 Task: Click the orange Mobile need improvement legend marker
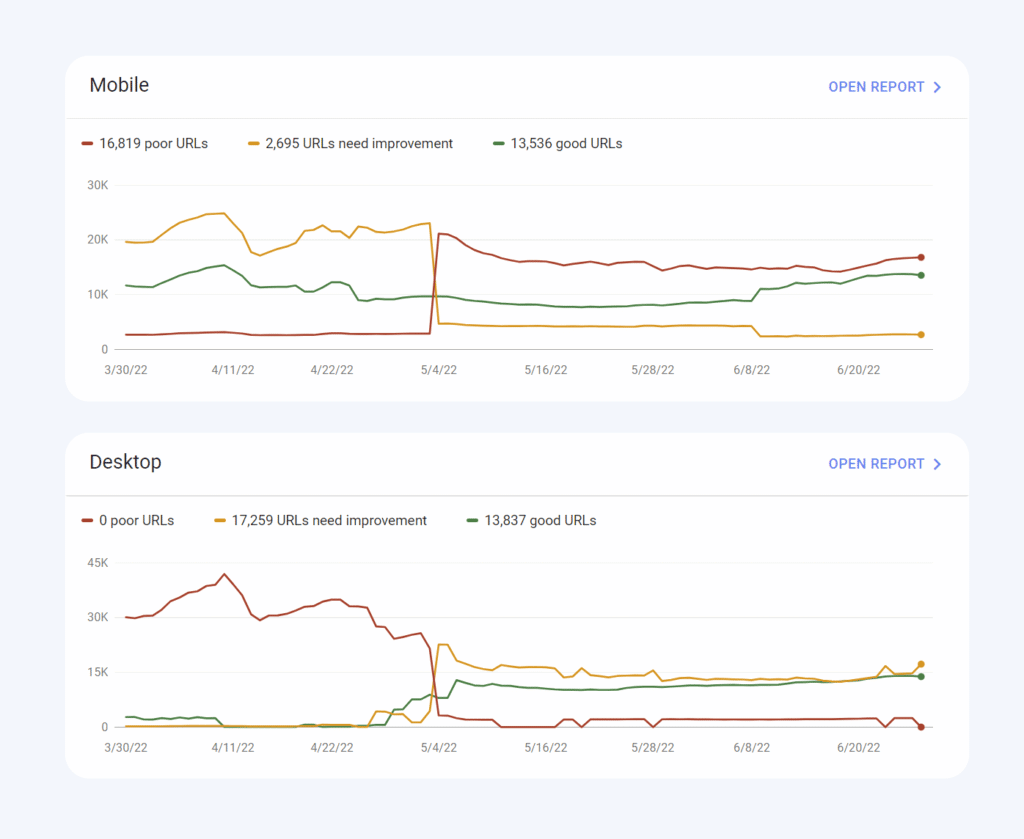click(253, 144)
